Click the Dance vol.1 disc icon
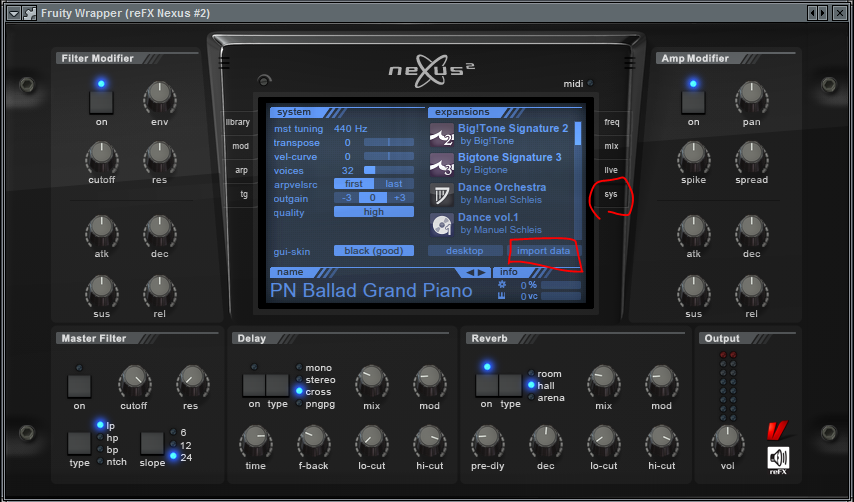This screenshot has width=854, height=502. [x=442, y=224]
